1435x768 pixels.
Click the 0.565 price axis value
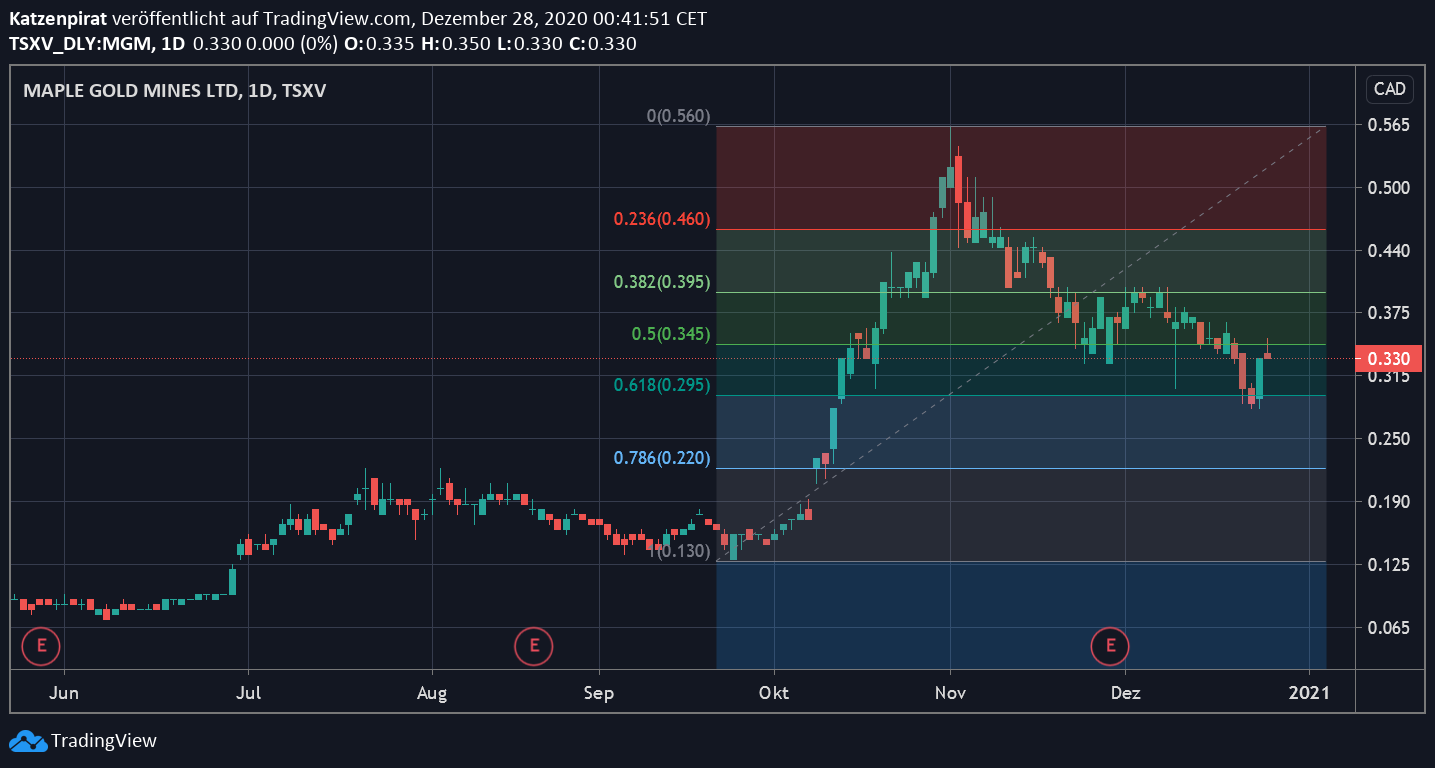tap(1388, 125)
